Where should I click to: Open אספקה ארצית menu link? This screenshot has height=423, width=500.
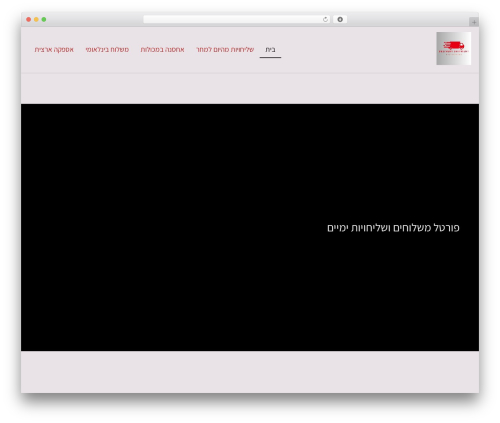pos(54,50)
